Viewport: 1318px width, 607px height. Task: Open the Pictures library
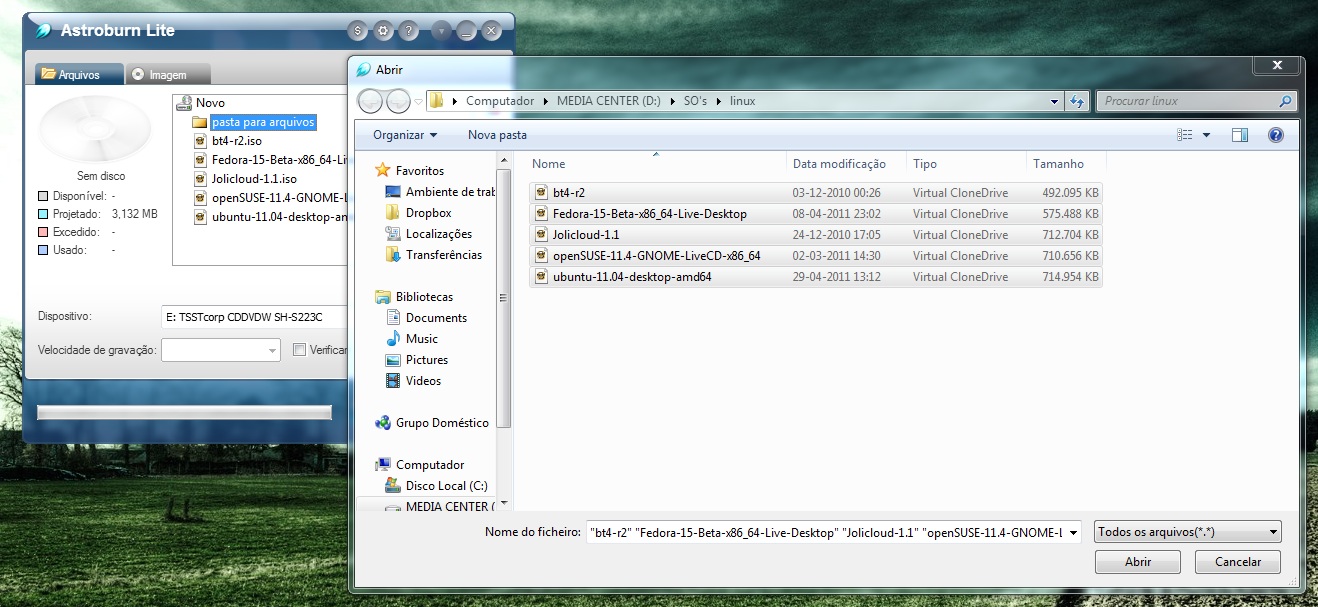click(427, 360)
